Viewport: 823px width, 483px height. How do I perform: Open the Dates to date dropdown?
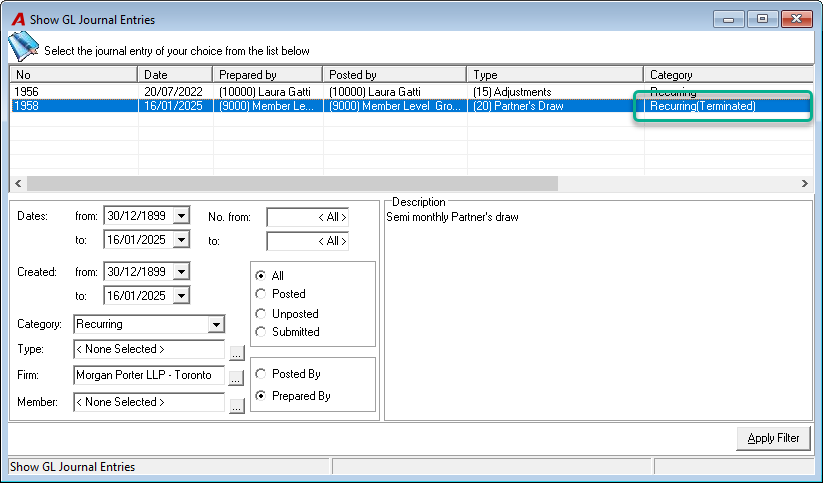[x=181, y=240]
